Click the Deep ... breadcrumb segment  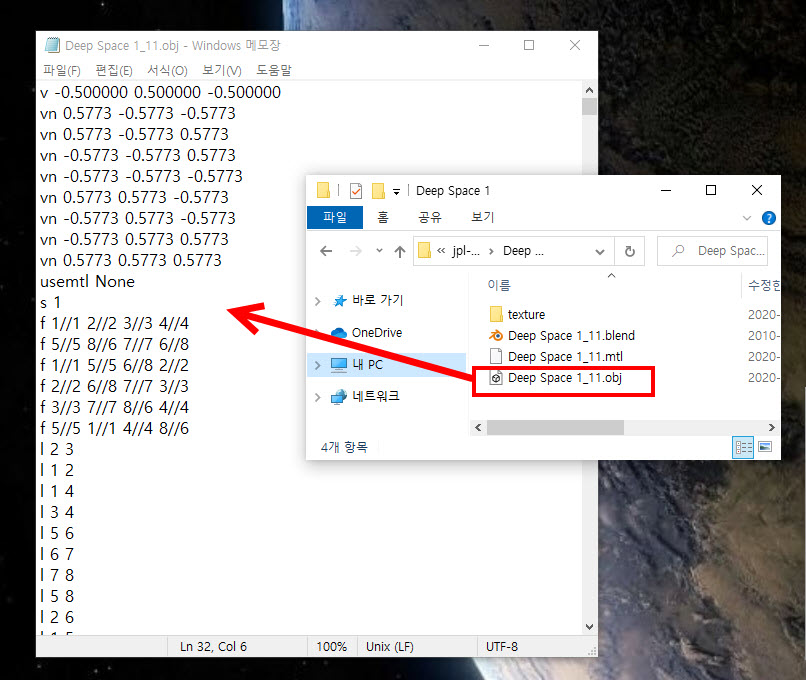(x=523, y=251)
